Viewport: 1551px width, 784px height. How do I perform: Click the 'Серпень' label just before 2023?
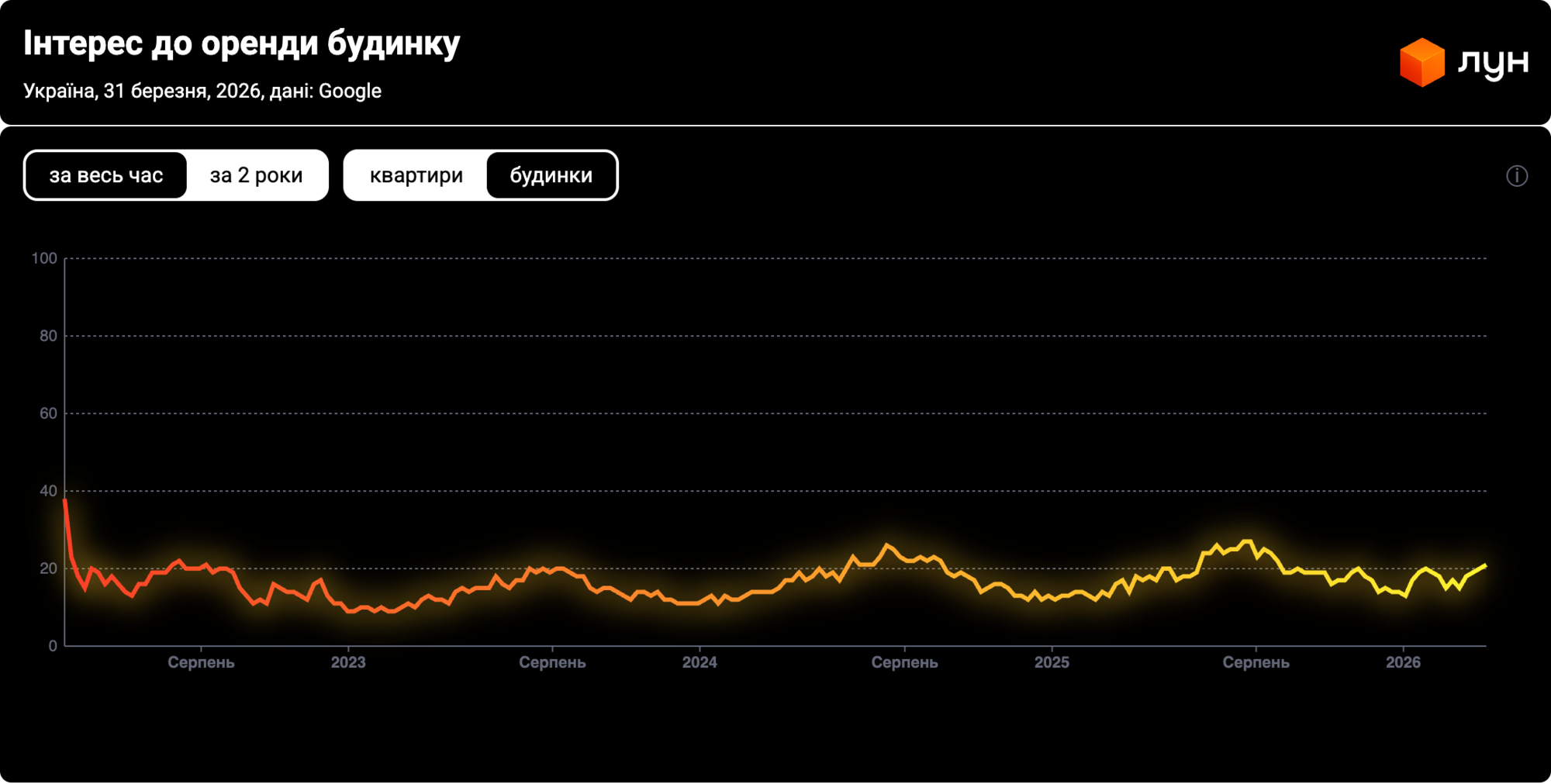coord(201,662)
